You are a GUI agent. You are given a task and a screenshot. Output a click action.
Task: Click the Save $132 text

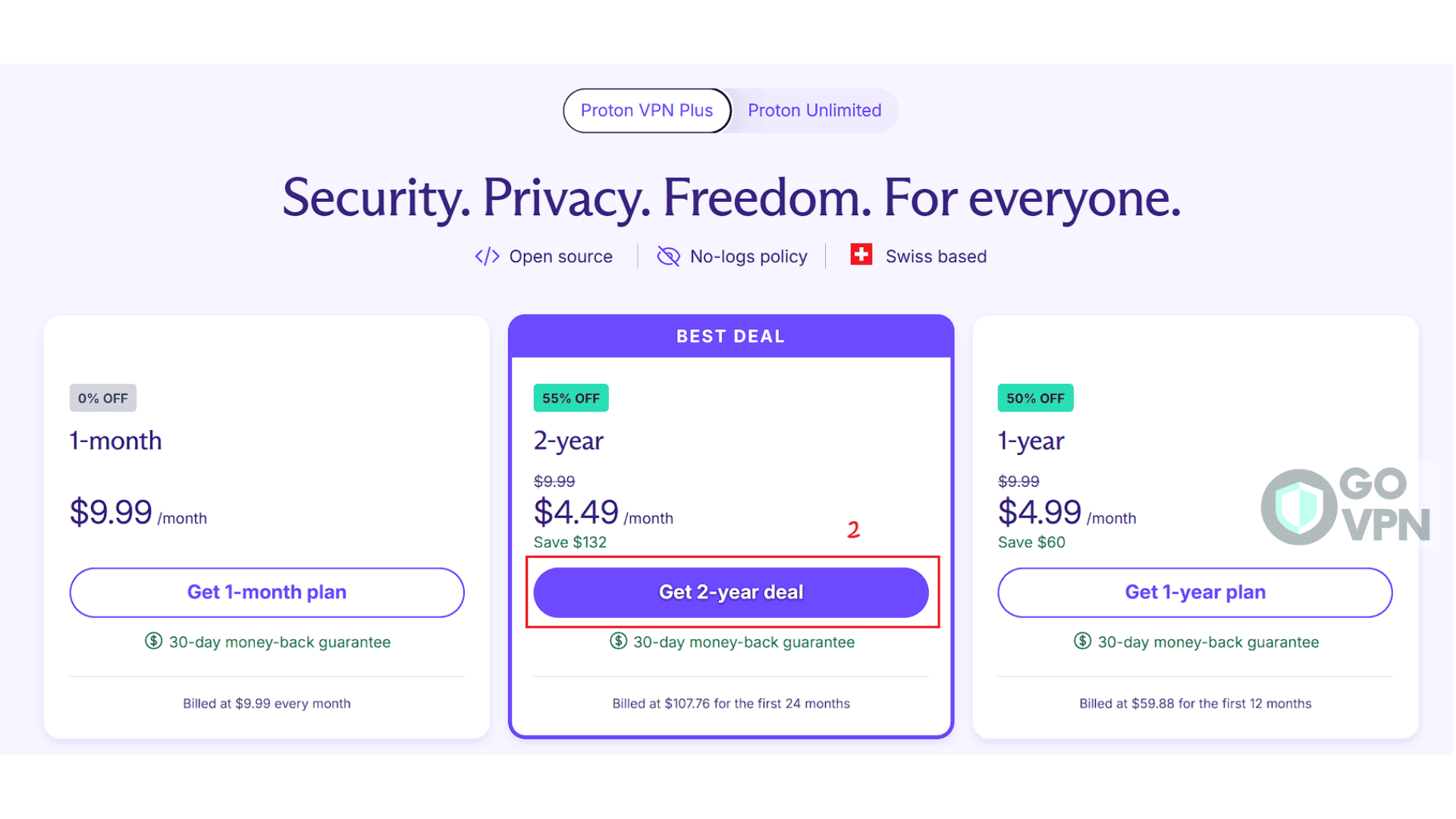click(x=570, y=541)
